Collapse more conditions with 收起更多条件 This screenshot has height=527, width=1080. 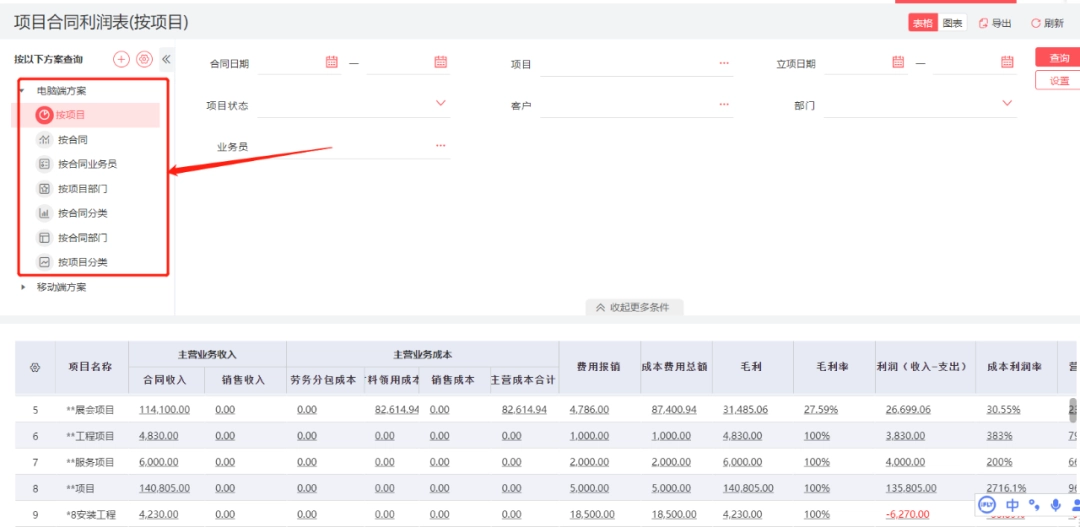coord(634,307)
